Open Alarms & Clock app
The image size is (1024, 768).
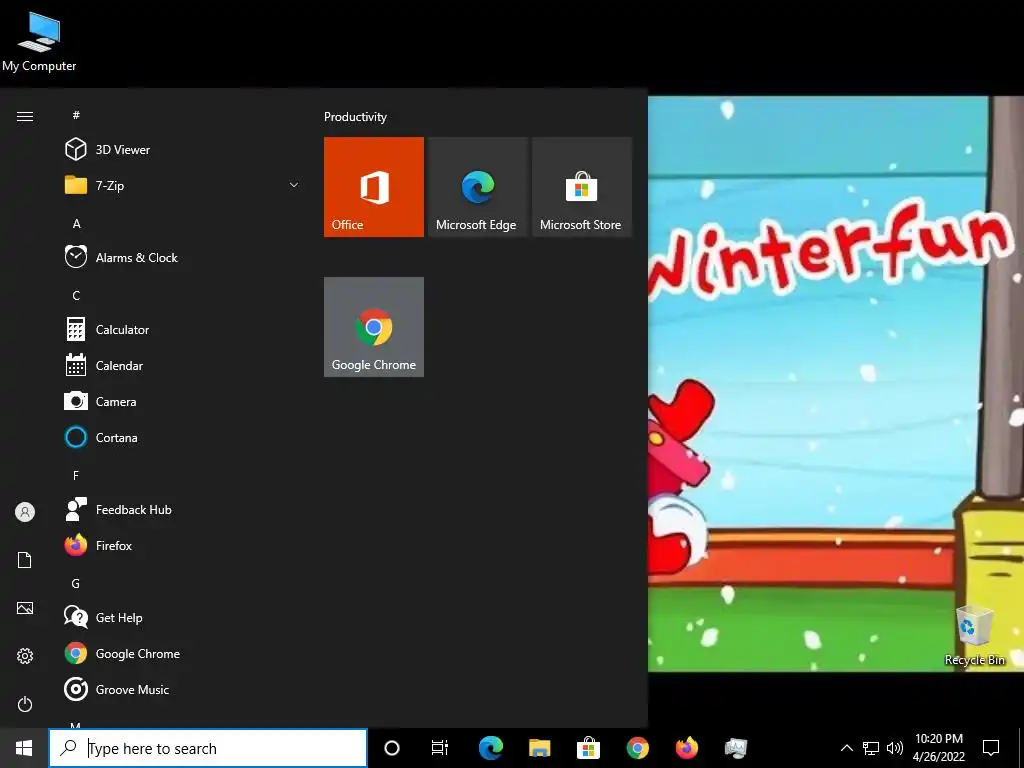pos(183,257)
